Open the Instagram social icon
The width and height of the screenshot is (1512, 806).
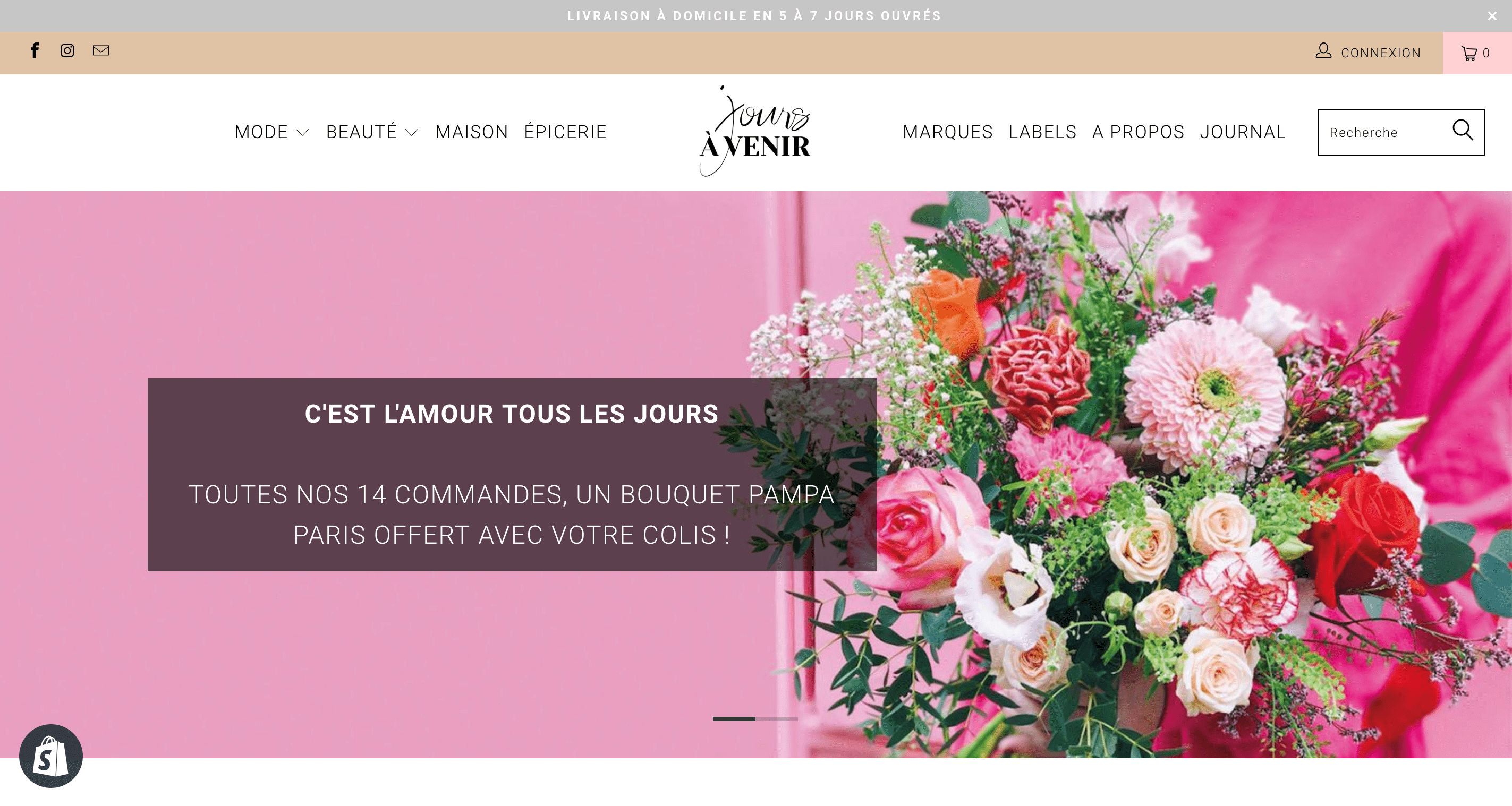[x=67, y=50]
